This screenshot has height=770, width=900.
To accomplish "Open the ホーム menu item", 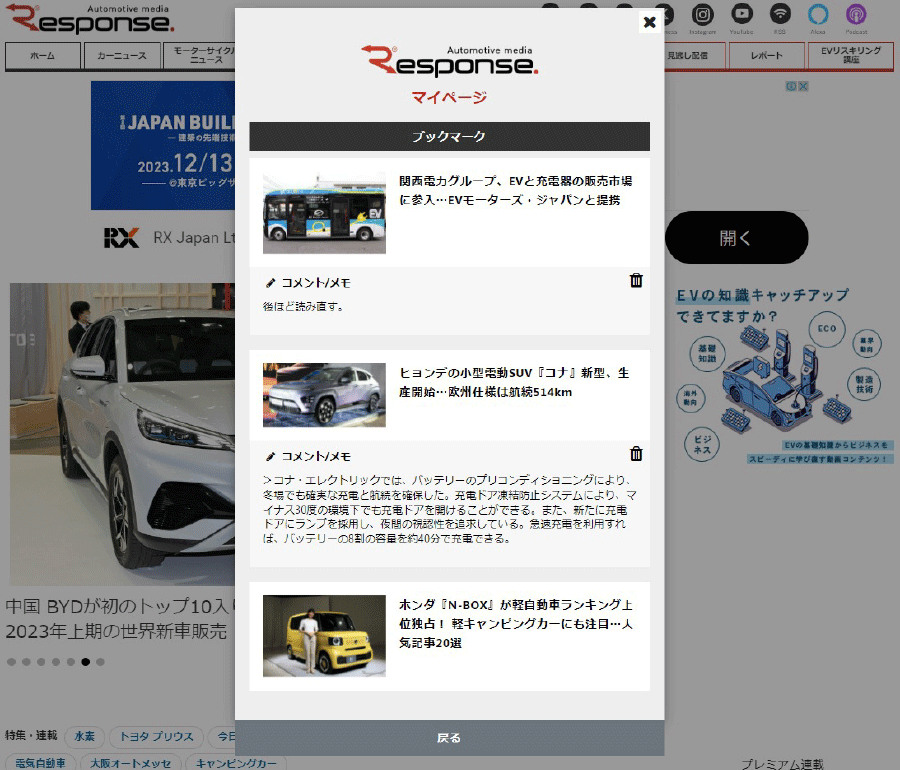I will [x=42, y=56].
